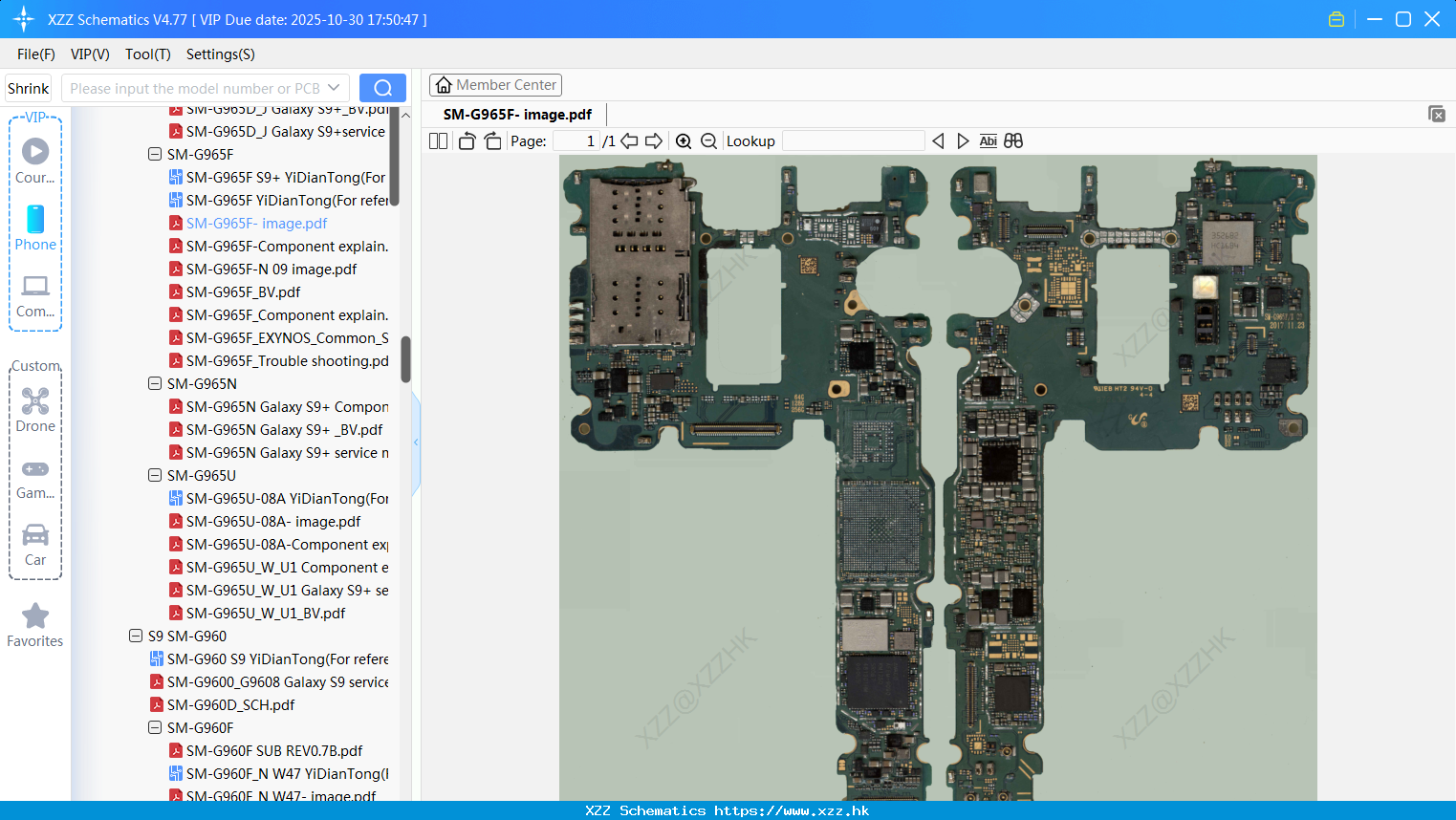The width and height of the screenshot is (1456, 820).
Task: Open the model number dropdown arrow
Action: 334,88
